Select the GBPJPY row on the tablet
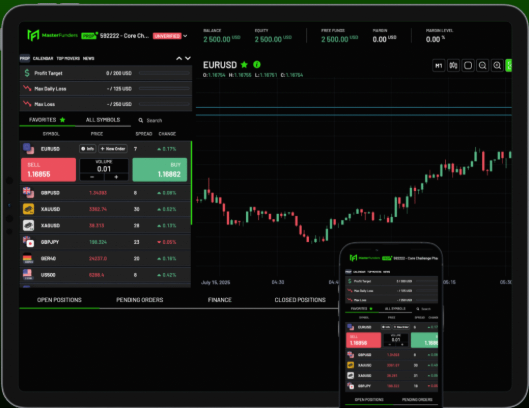The width and height of the screenshot is (529, 408). [105, 242]
